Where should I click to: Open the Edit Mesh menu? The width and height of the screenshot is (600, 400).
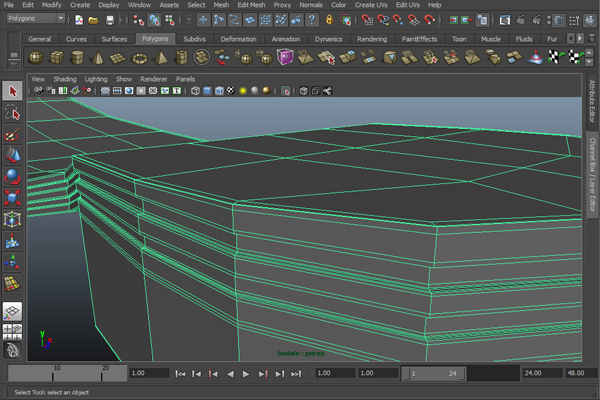tap(251, 5)
